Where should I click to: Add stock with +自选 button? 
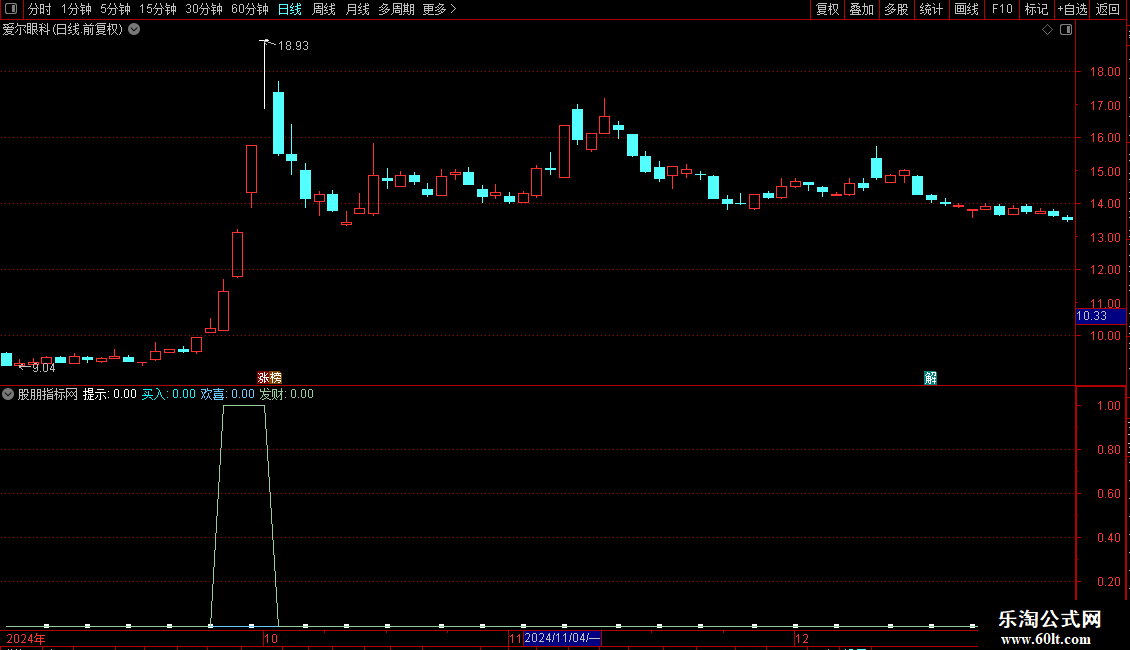[x=1072, y=9]
